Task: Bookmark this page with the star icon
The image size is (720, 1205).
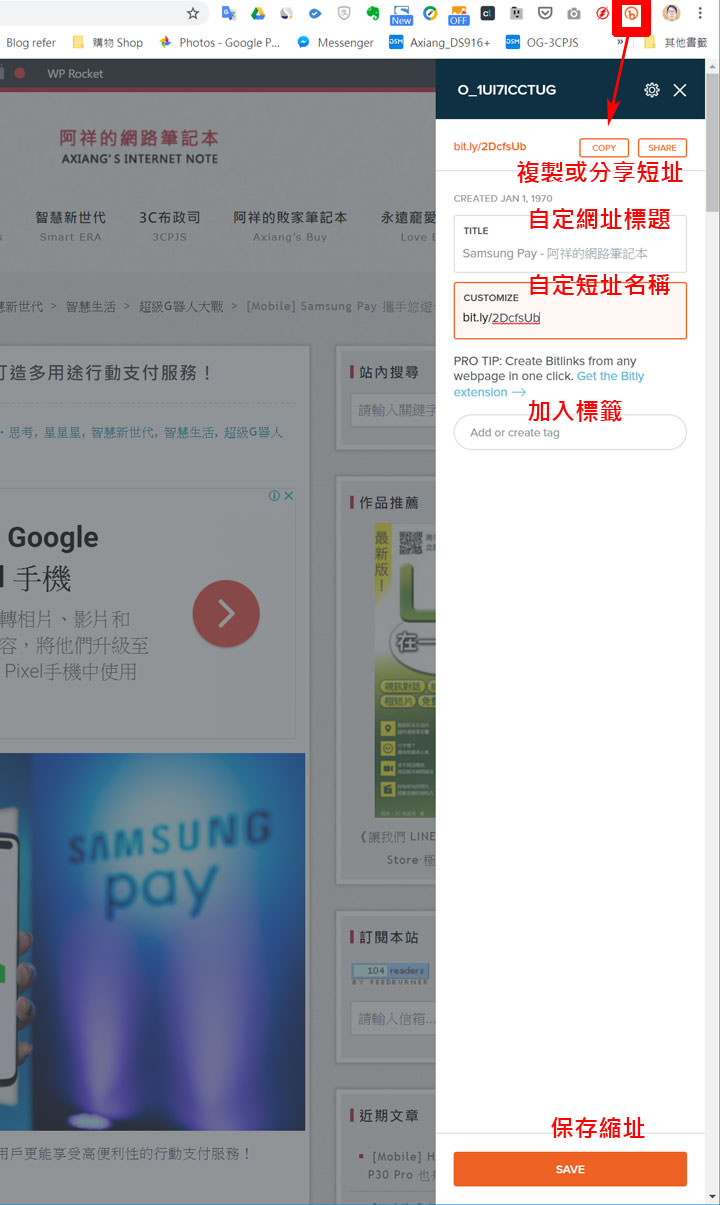Action: [x=193, y=13]
